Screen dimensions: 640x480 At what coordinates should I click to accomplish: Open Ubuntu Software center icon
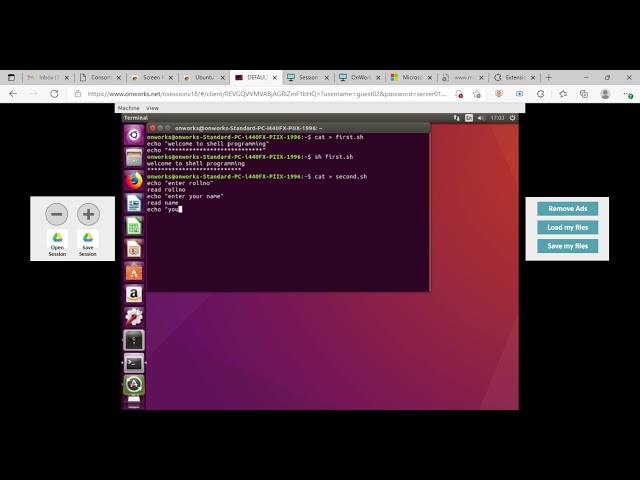[x=134, y=272]
